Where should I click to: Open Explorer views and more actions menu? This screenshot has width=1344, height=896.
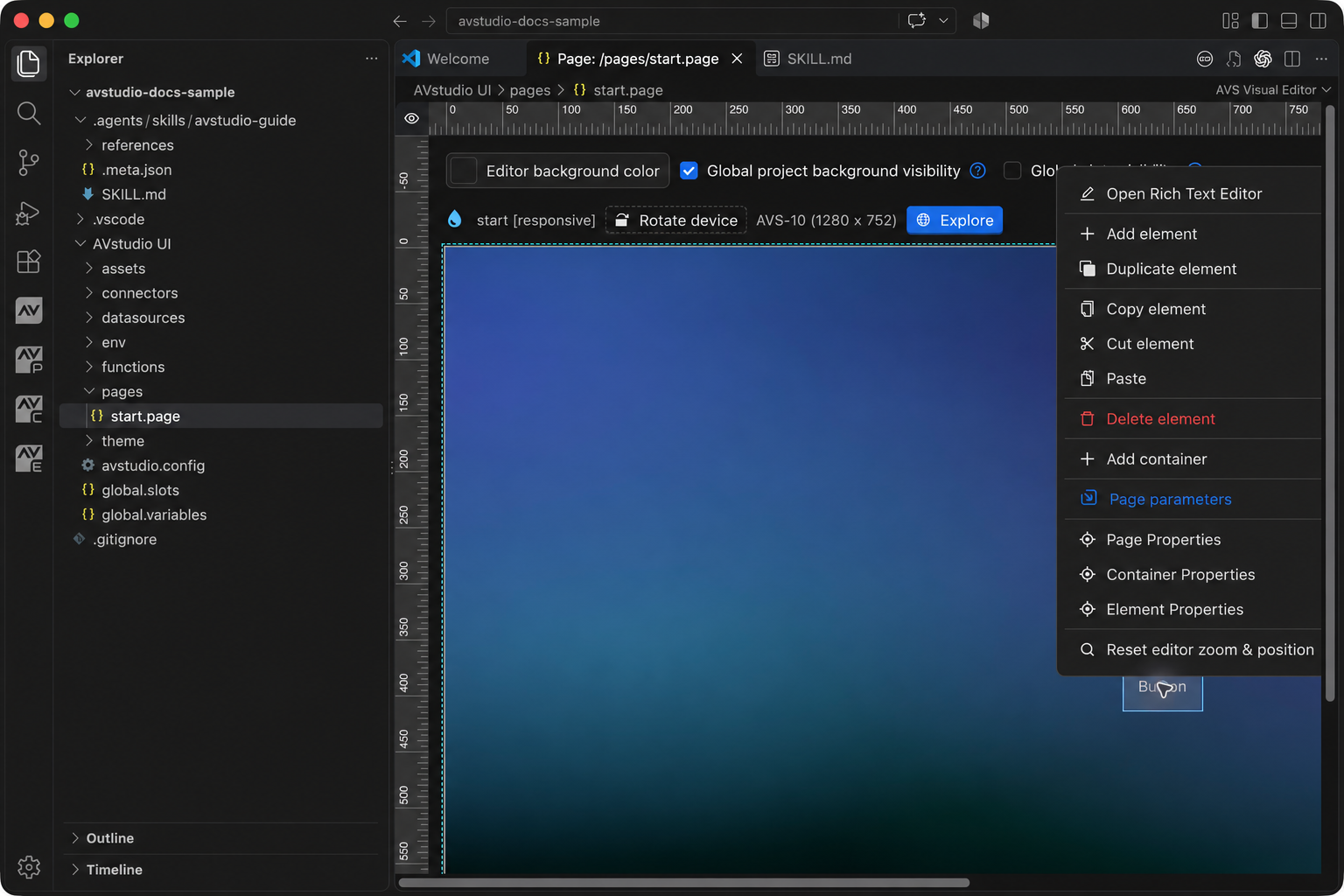click(372, 59)
